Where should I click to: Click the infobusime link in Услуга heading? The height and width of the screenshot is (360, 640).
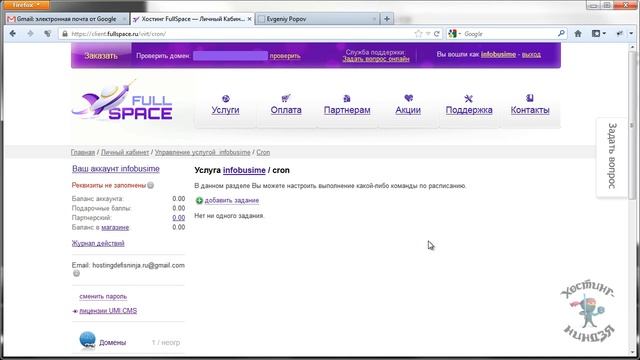244,170
